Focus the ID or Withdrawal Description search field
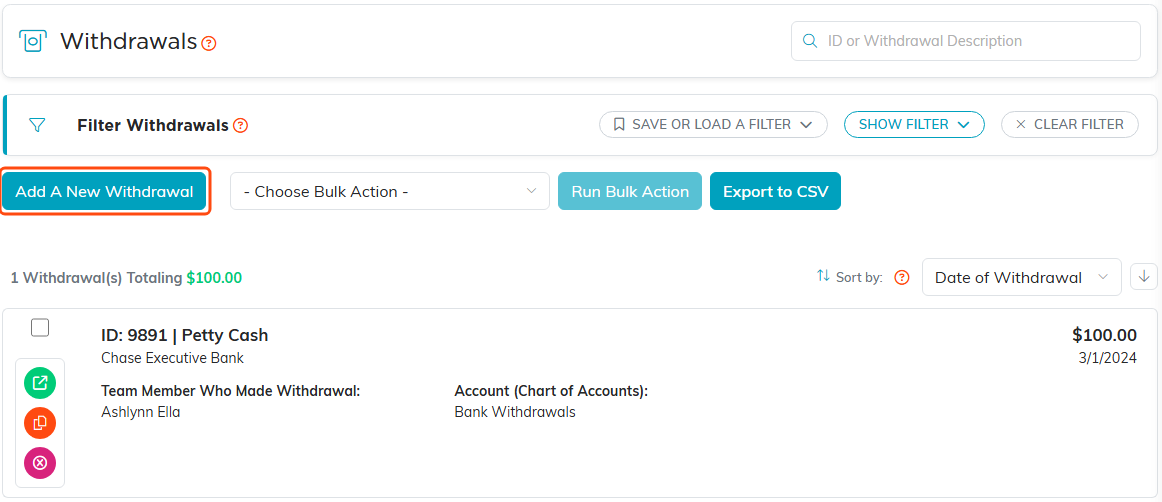 [x=966, y=41]
